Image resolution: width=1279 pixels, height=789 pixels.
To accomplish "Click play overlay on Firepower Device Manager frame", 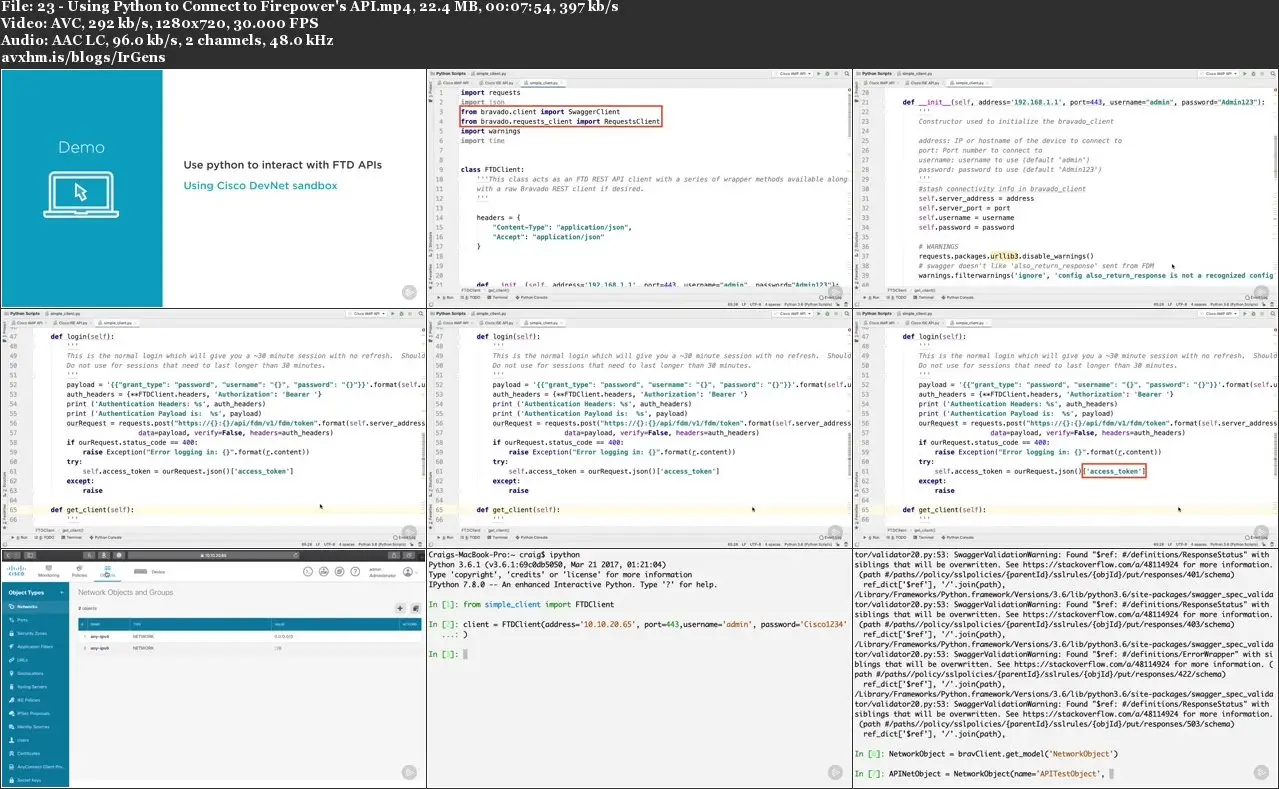I will [409, 772].
